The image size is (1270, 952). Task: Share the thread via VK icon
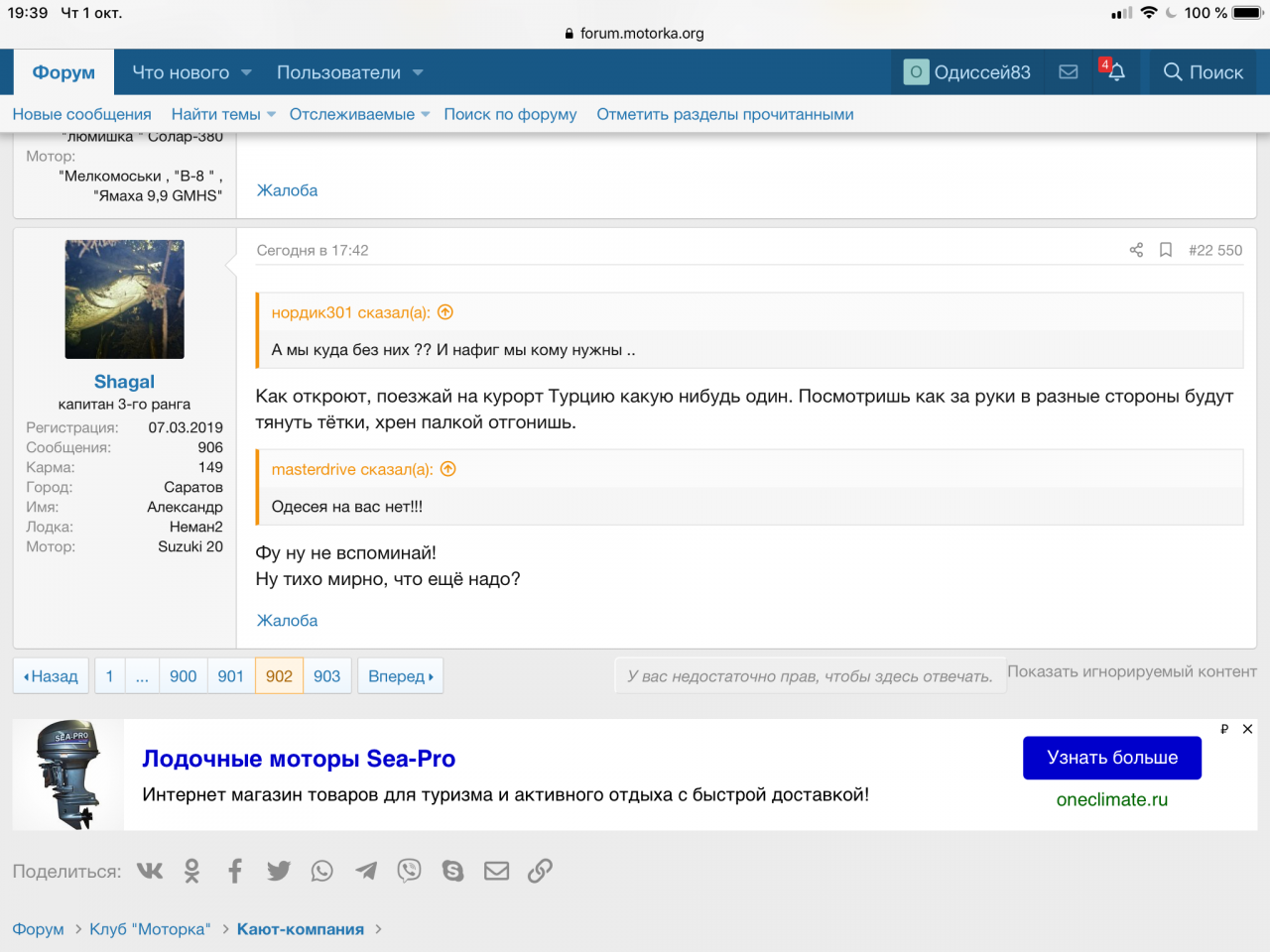point(150,871)
